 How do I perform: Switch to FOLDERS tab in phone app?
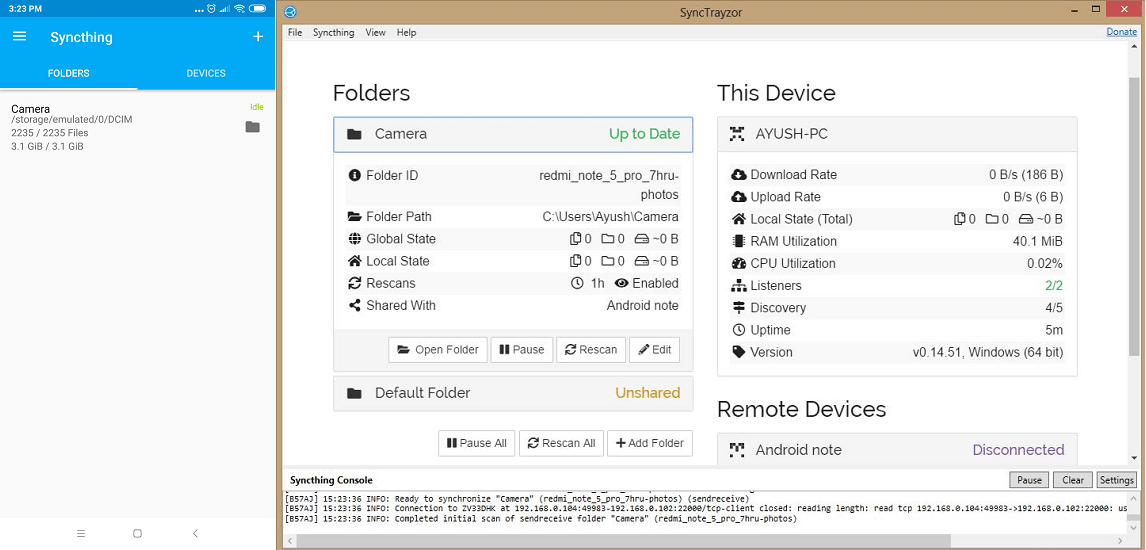[69, 73]
